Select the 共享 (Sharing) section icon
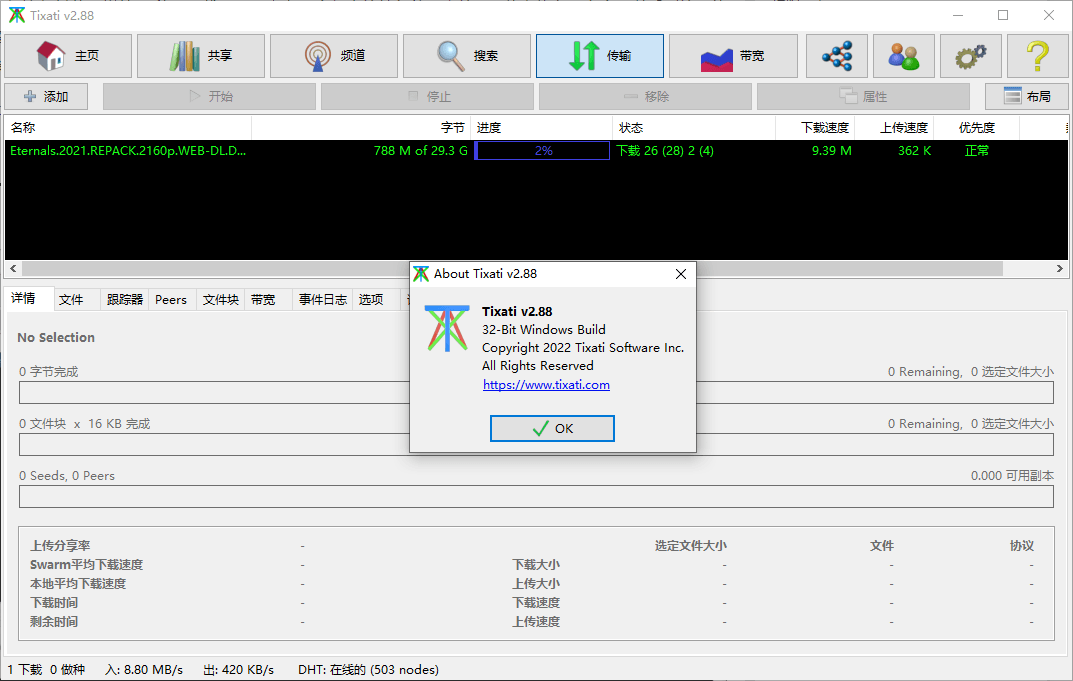 [200, 56]
